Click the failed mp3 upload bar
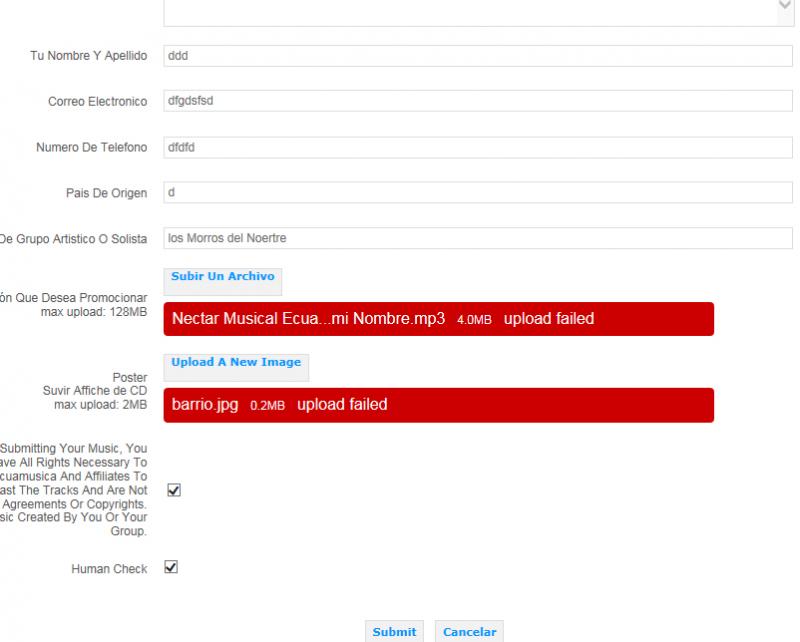 point(438,319)
